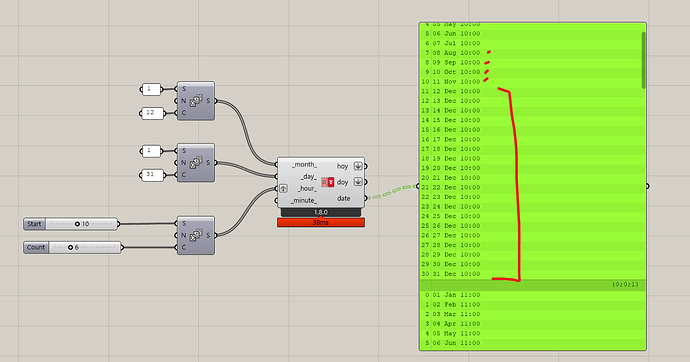The image size is (690, 362).
Task: Click the Count slider knob at 6
Action: pyautogui.click(x=70, y=248)
